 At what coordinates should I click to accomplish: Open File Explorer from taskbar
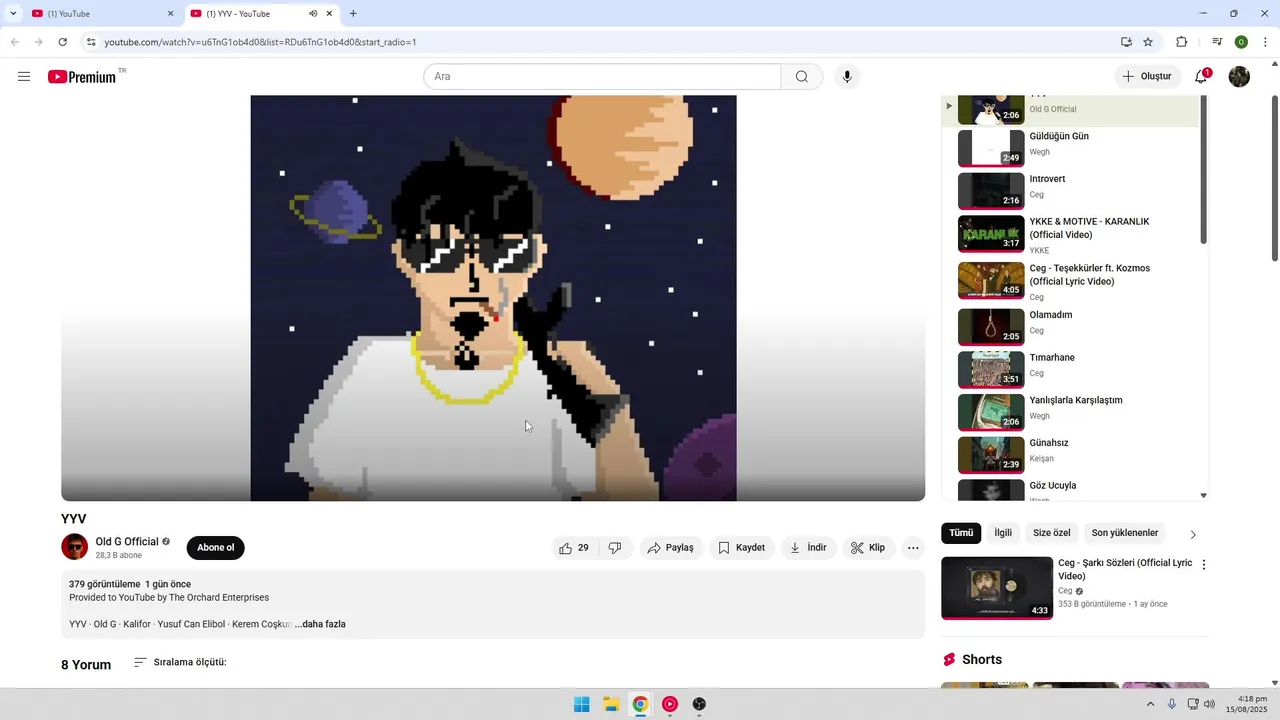coord(611,704)
